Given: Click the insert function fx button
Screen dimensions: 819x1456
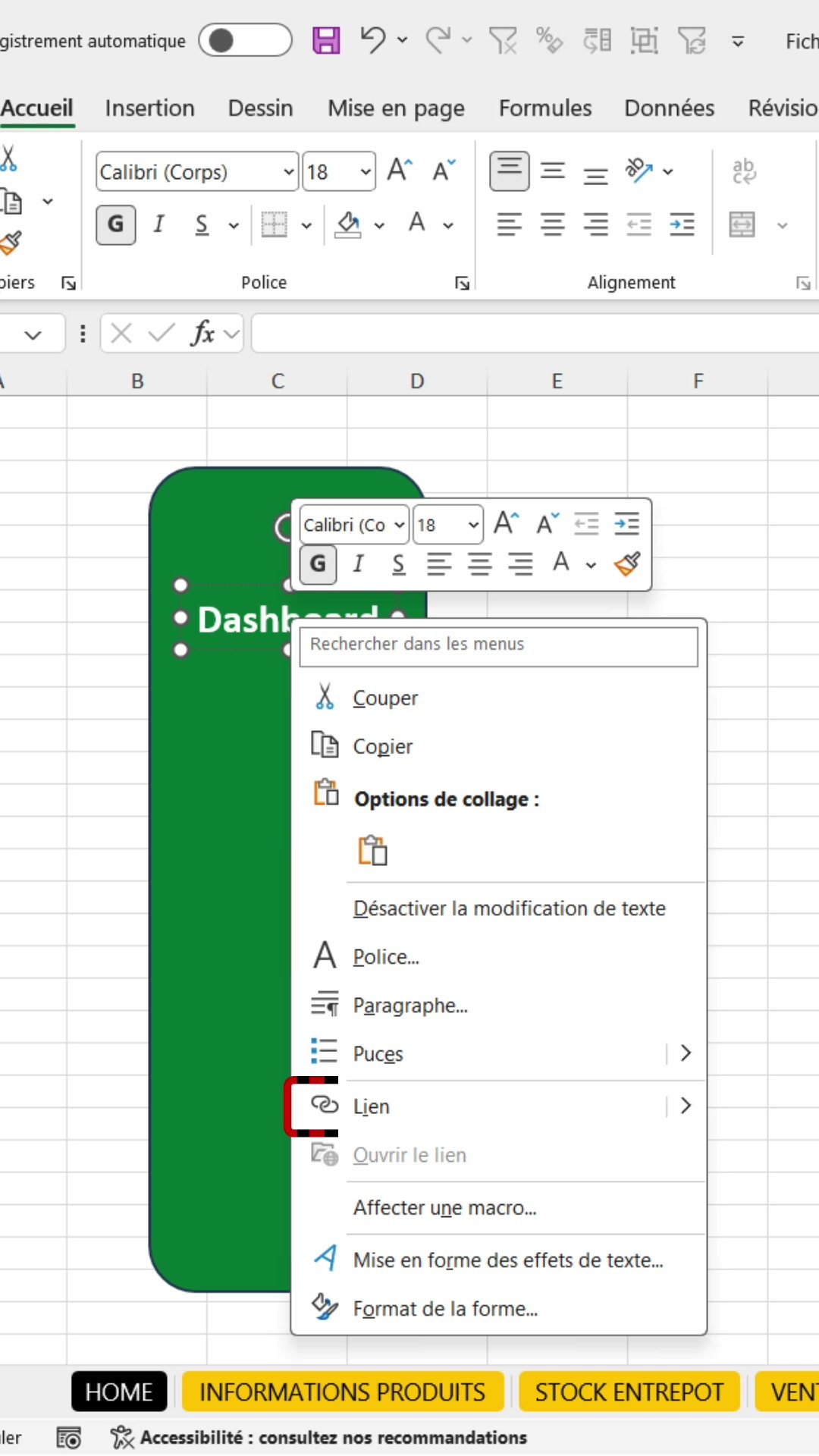Looking at the screenshot, I should pyautogui.click(x=202, y=334).
